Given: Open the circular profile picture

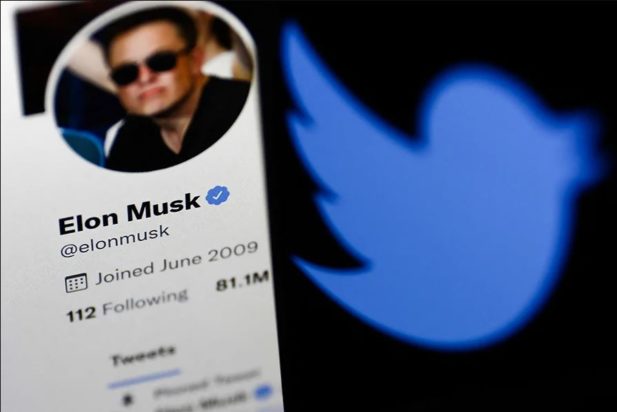Looking at the screenshot, I should point(151,89).
